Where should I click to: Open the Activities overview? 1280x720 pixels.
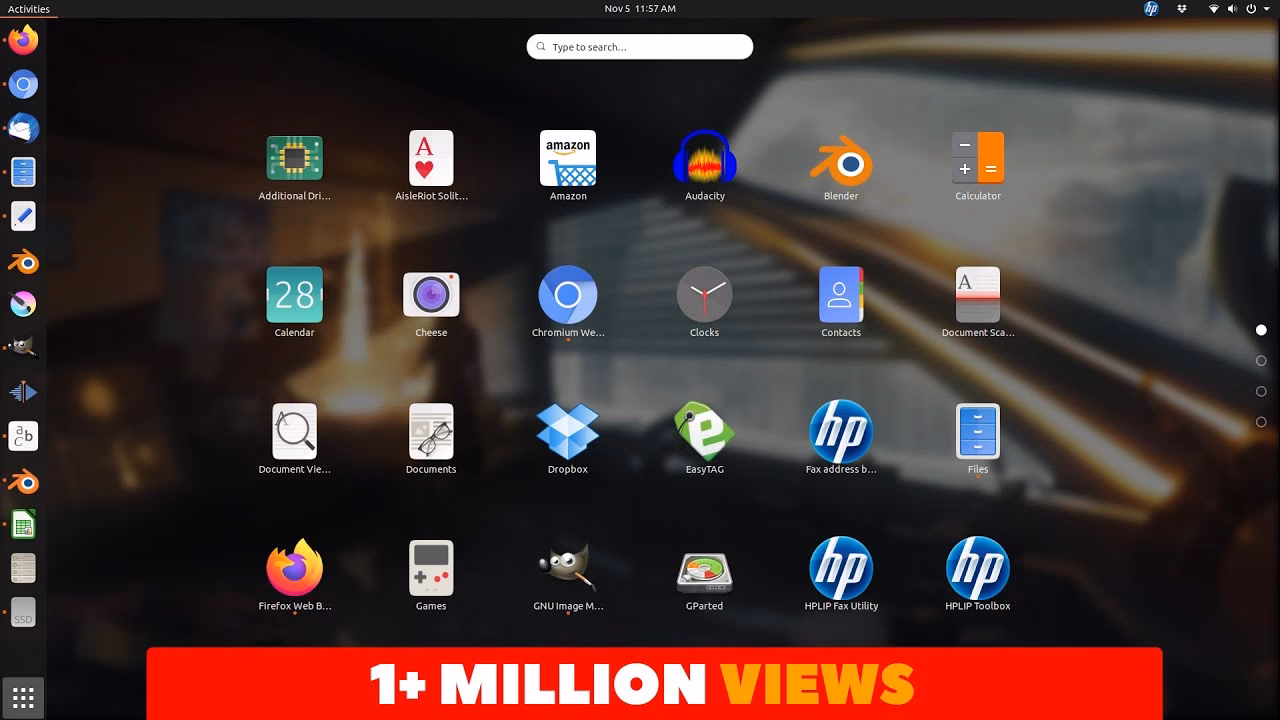pyautogui.click(x=28, y=9)
